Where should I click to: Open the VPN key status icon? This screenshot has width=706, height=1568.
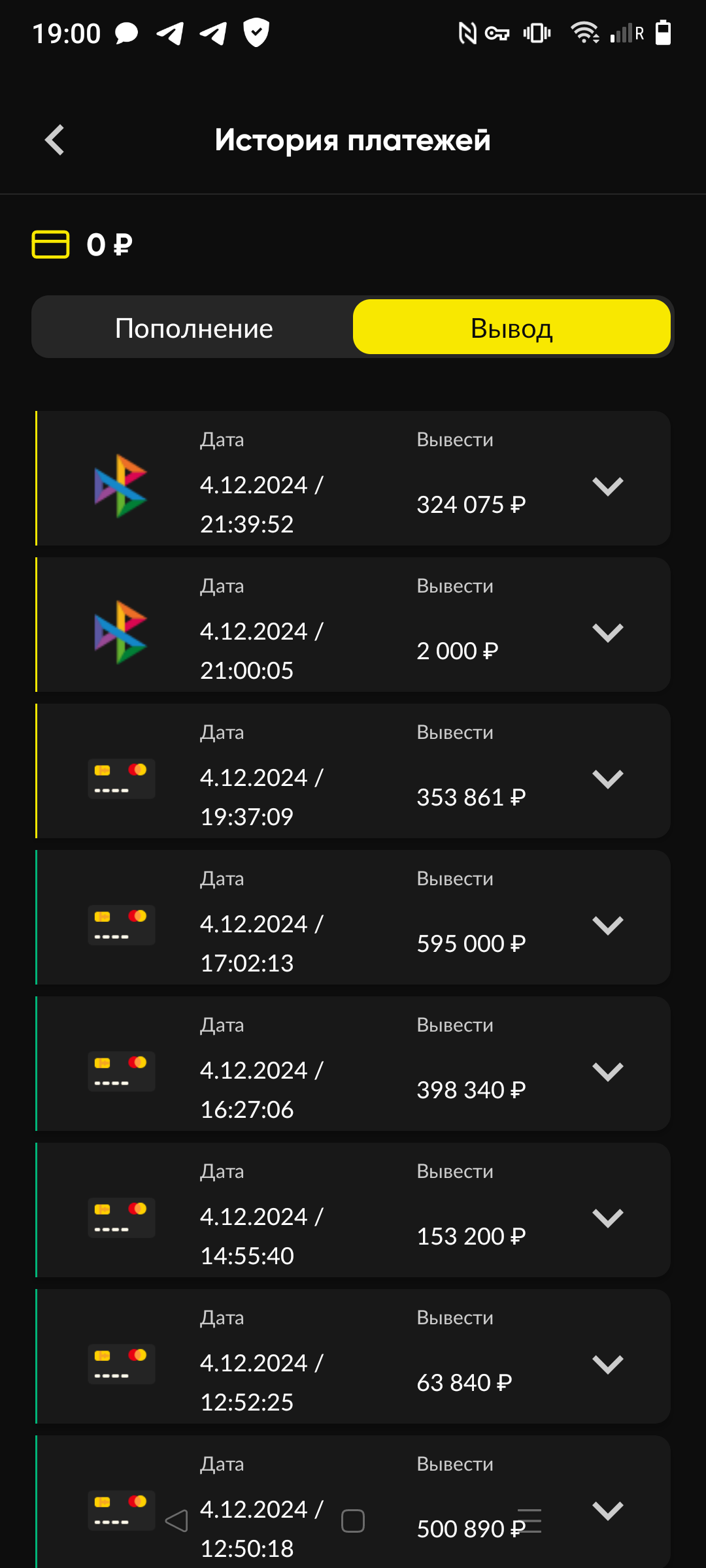point(497,33)
